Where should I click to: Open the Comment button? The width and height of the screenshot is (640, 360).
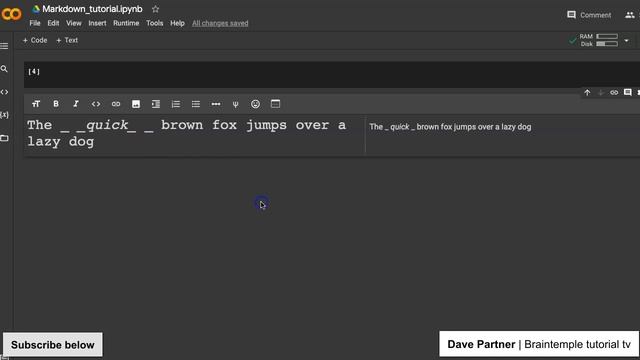pyautogui.click(x=589, y=15)
